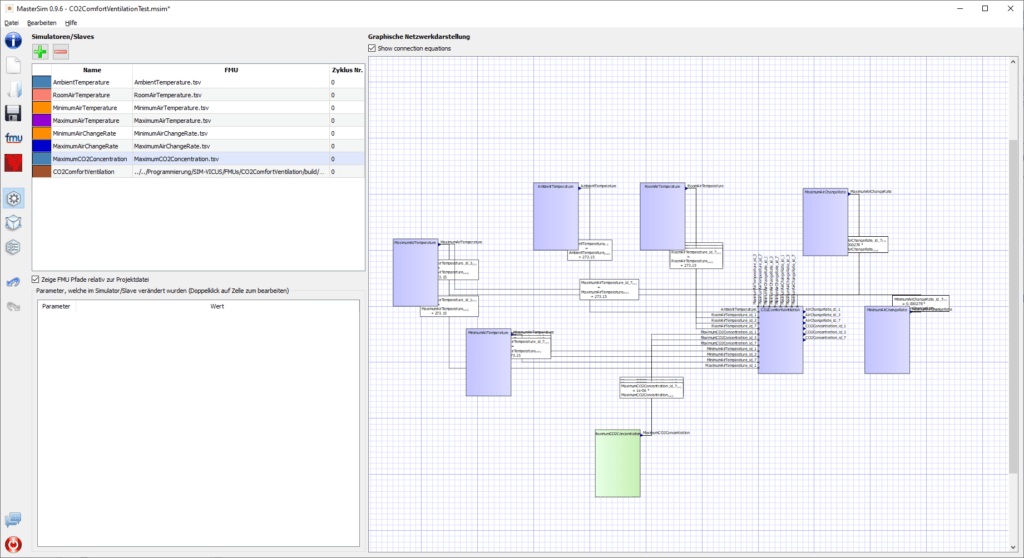Image resolution: width=1024 pixels, height=558 pixels.
Task: Open the program info (blue i) icon
Action: [13, 41]
